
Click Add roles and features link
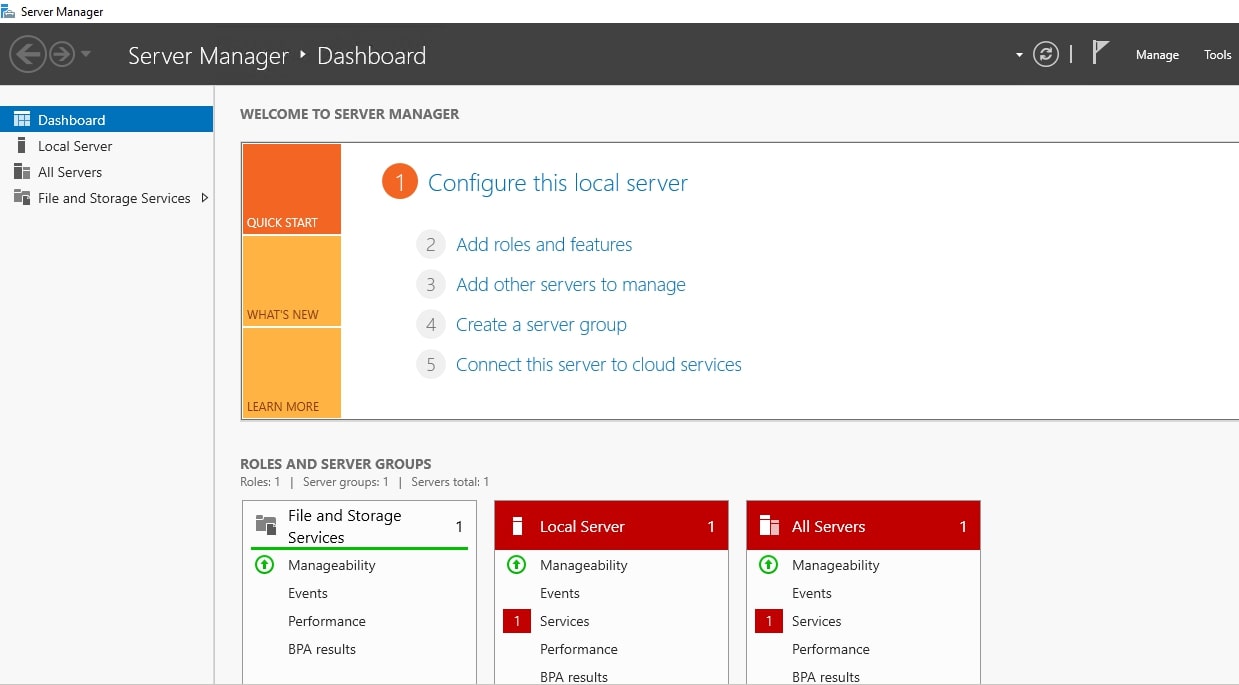coord(544,244)
